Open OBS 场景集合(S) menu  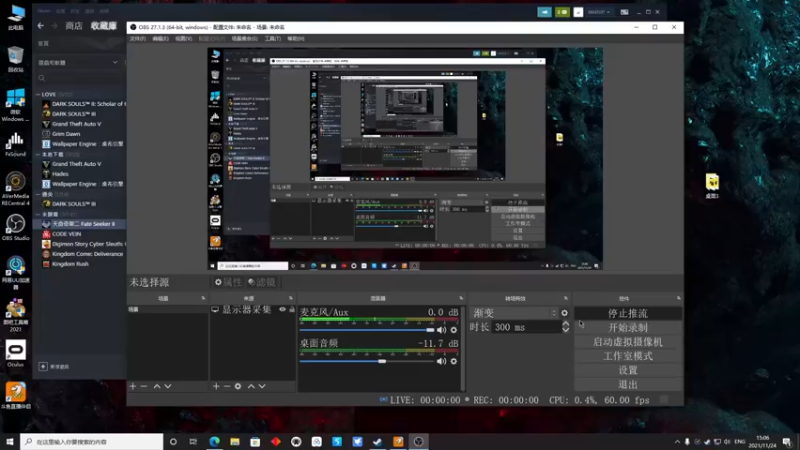pos(245,39)
